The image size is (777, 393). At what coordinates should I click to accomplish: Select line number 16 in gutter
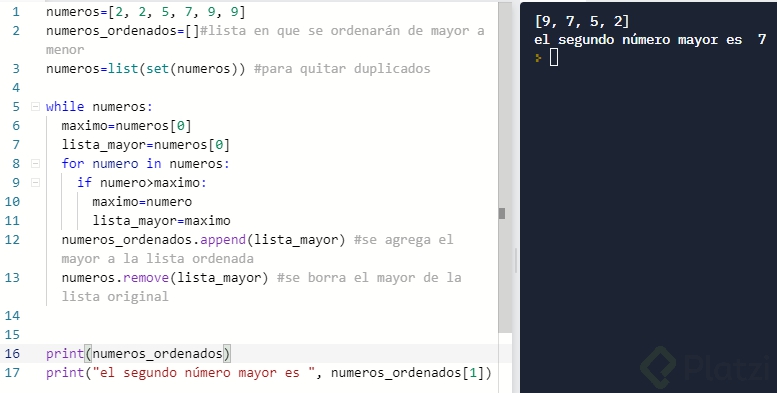[x=12, y=353]
